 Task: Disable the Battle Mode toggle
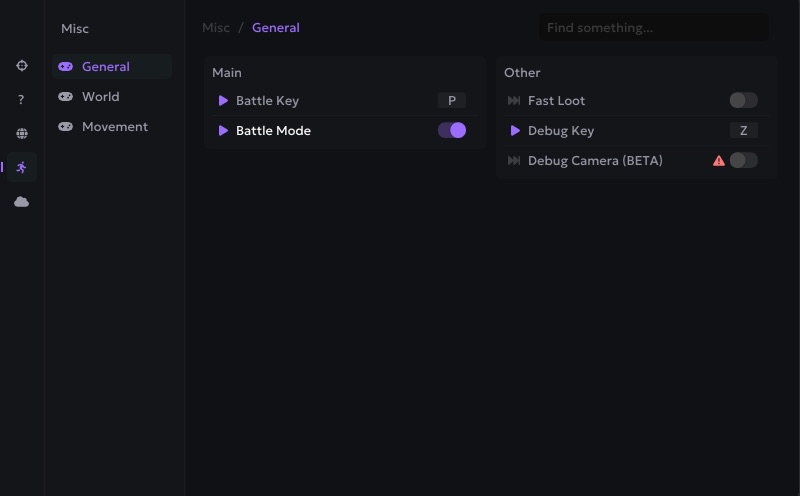[x=452, y=130]
